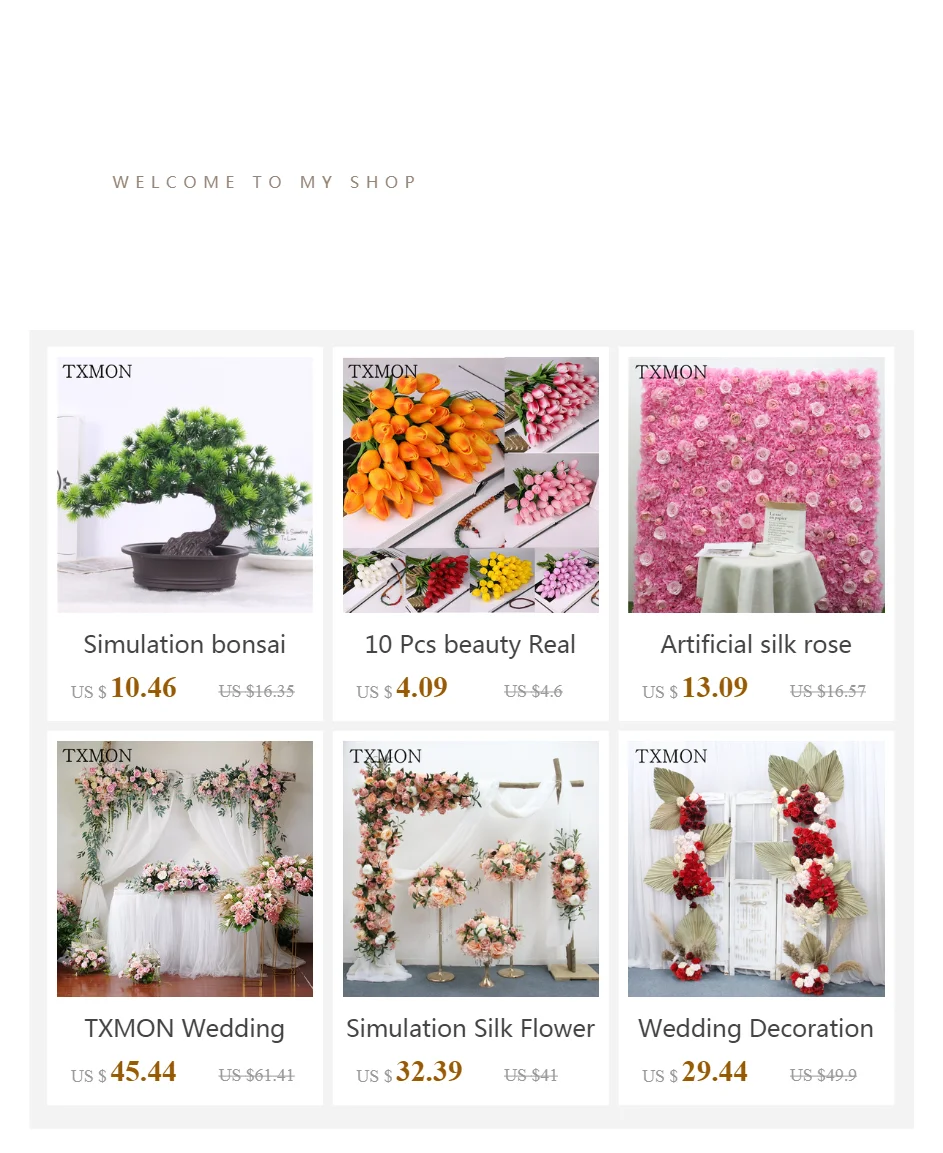Click the WELCOME TO MY SHOP heading
This screenshot has height=1153, width=943.
265,182
